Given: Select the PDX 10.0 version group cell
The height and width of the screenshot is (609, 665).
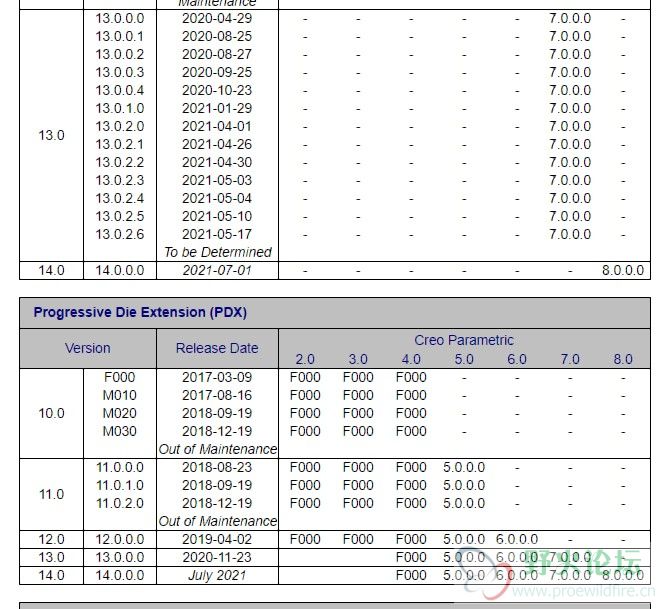Looking at the screenshot, I should (x=51, y=413).
